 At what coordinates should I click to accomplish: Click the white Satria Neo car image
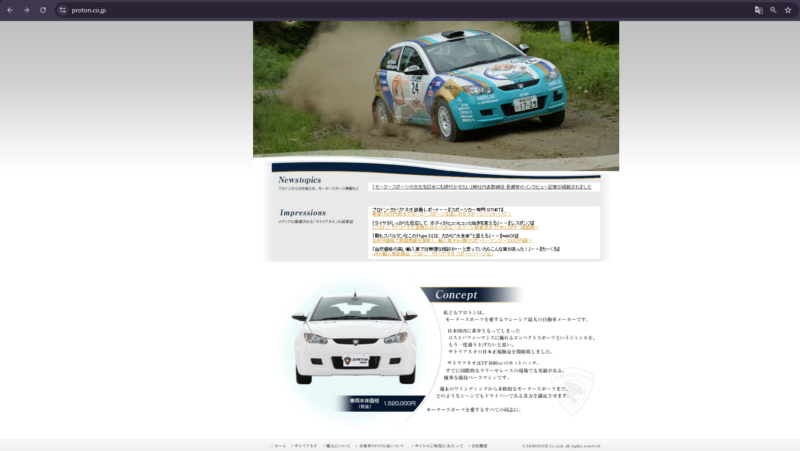pyautogui.click(x=356, y=340)
